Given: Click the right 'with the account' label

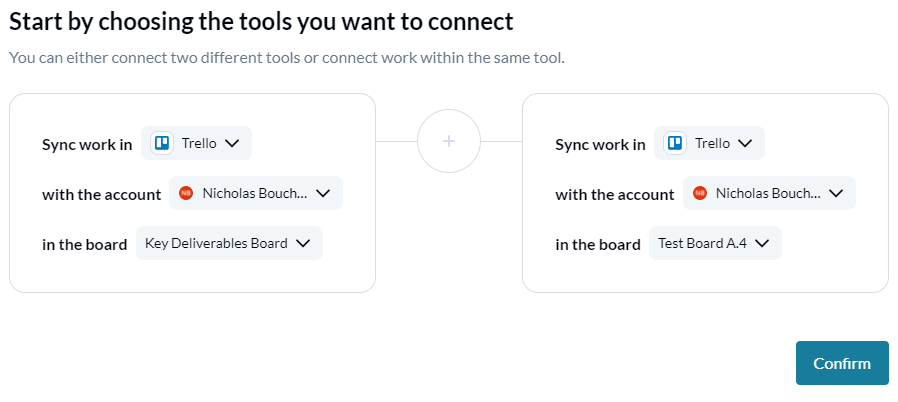Looking at the screenshot, I should (x=615, y=195).
